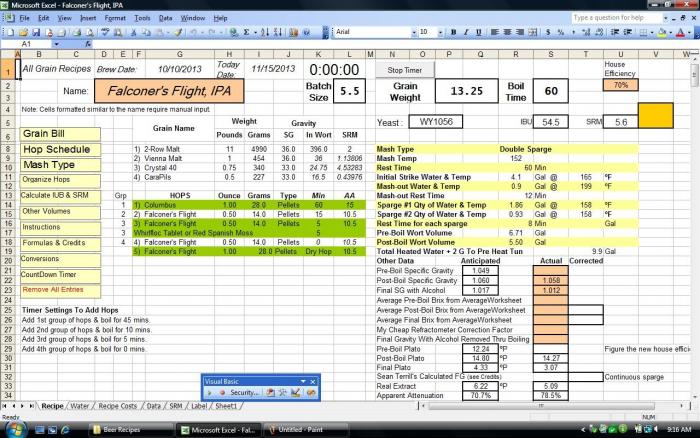Open the Tools menu
The height and width of the screenshot is (438, 700).
tap(142, 18)
